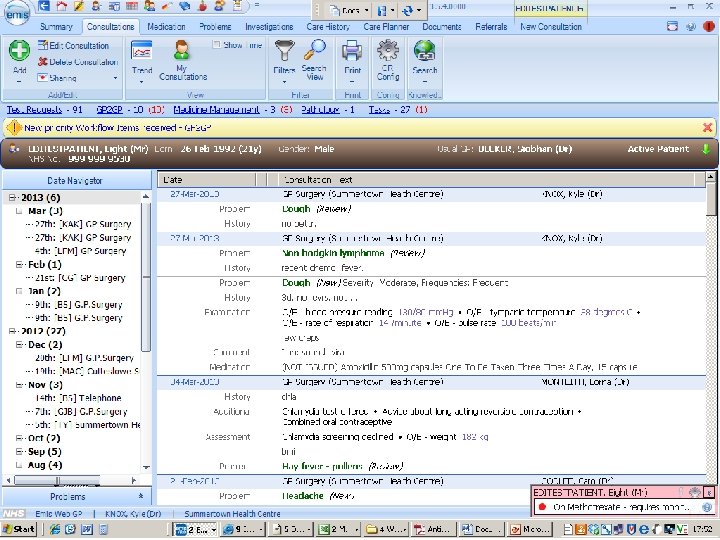Switch to the Care History tab
Image resolution: width=720 pixels, height=540 pixels.
pyautogui.click(x=328, y=27)
